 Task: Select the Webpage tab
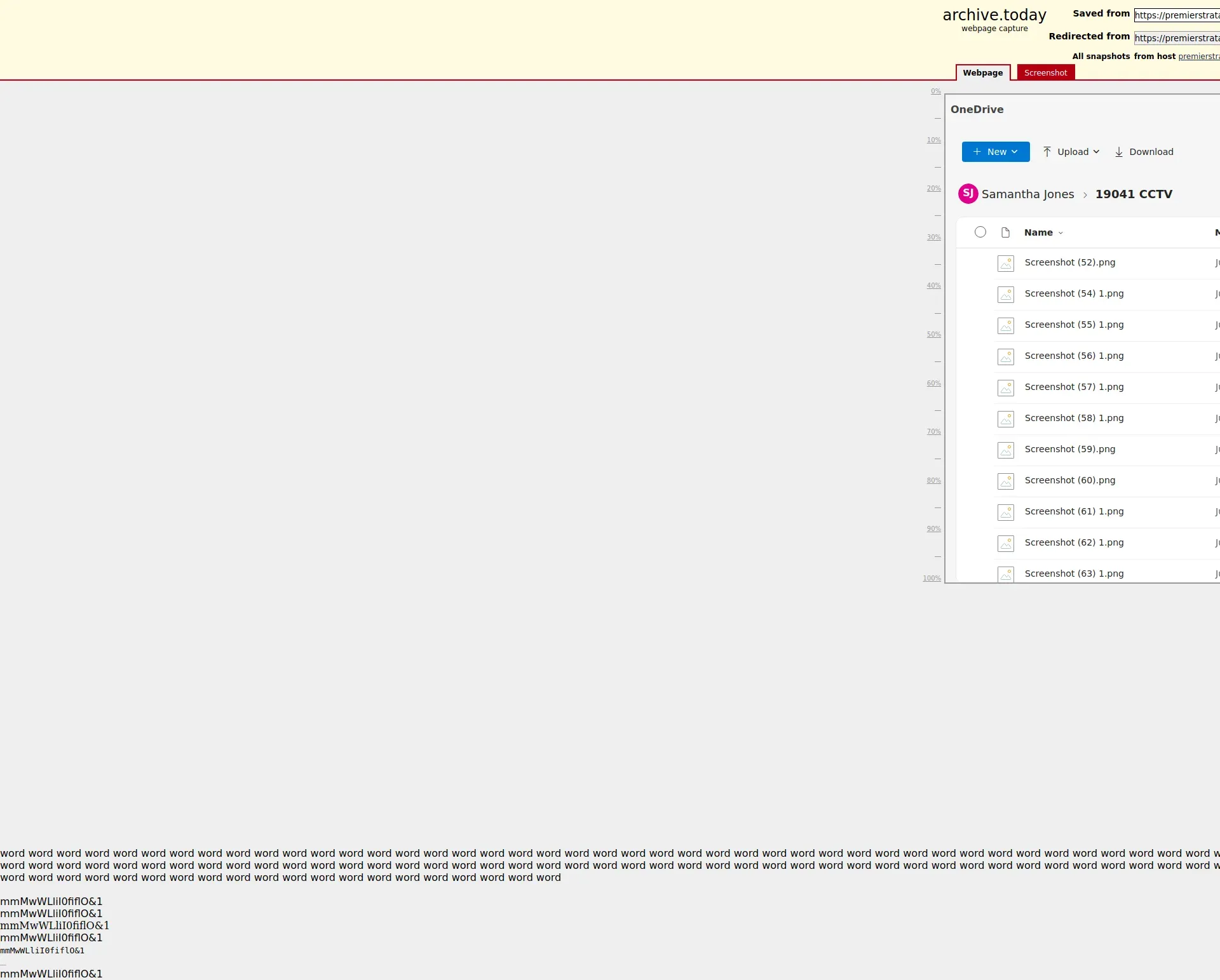[982, 73]
